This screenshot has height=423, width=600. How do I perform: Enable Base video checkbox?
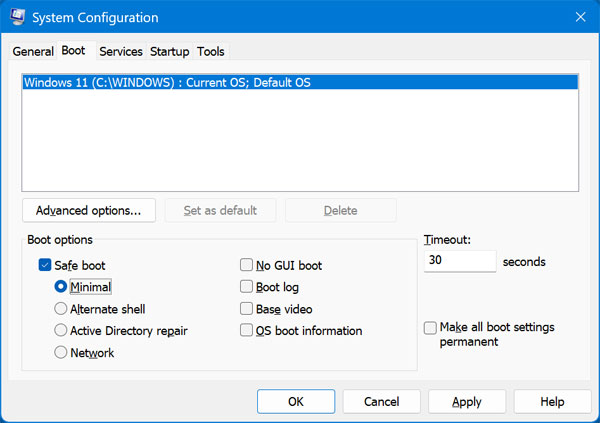[x=246, y=309]
